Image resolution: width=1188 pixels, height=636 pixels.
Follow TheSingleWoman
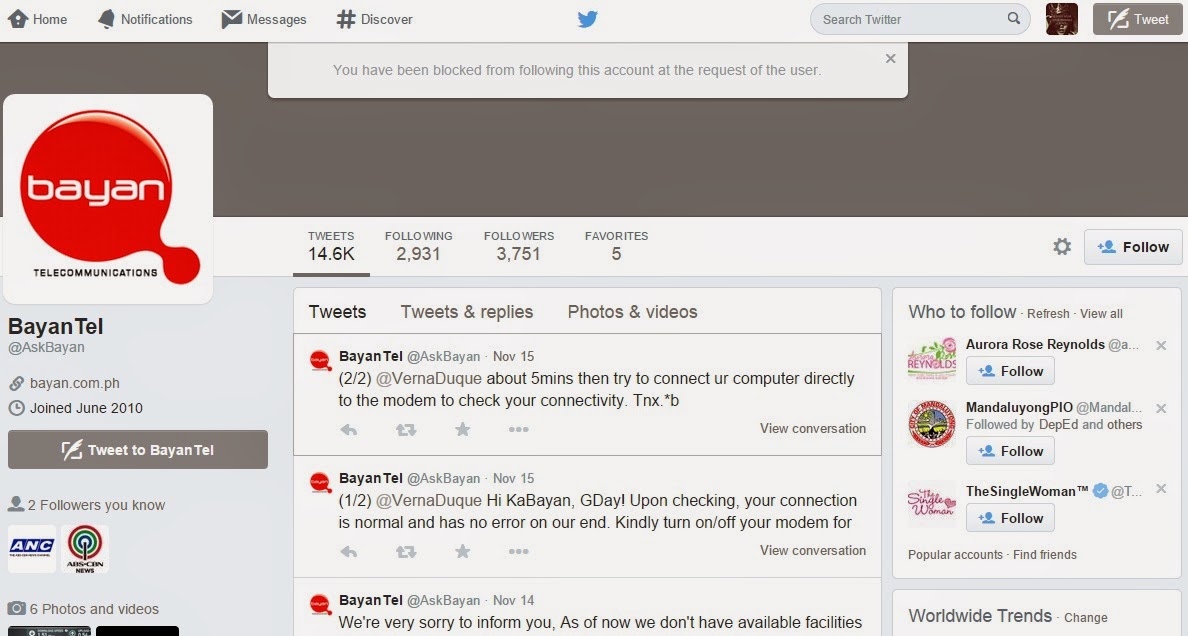coord(1010,519)
